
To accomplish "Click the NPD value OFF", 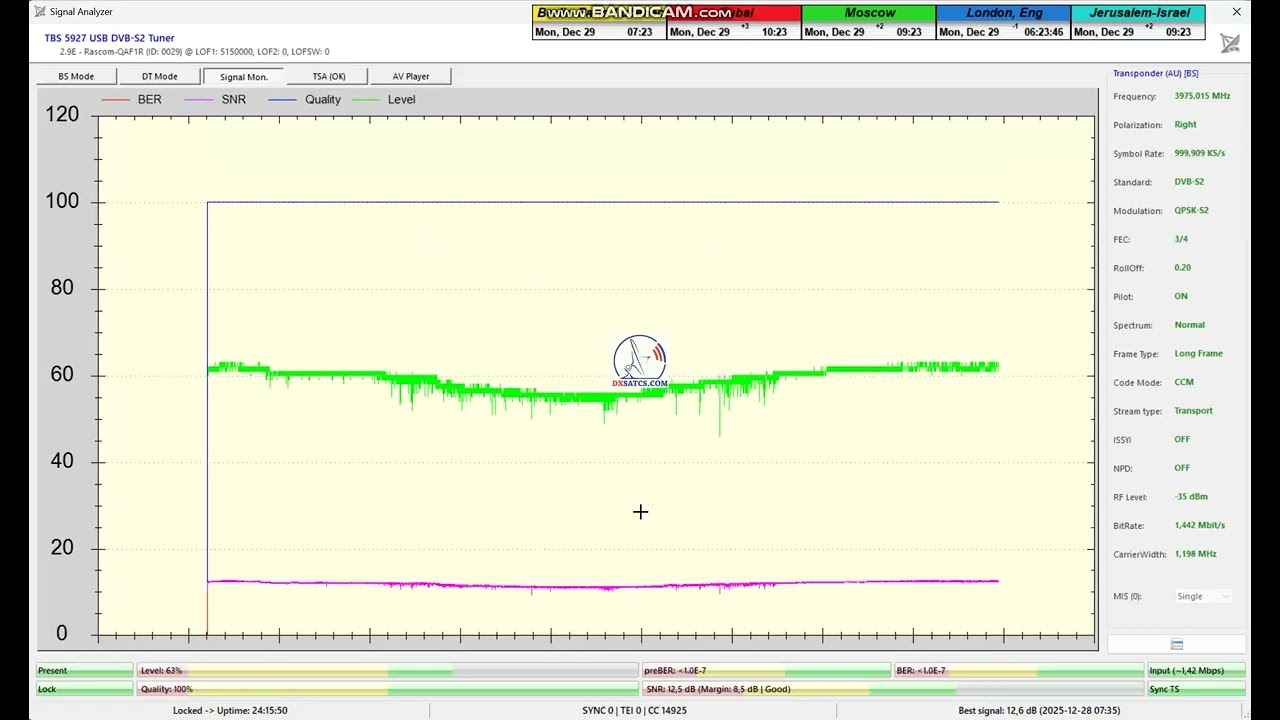I will pyautogui.click(x=1182, y=468).
